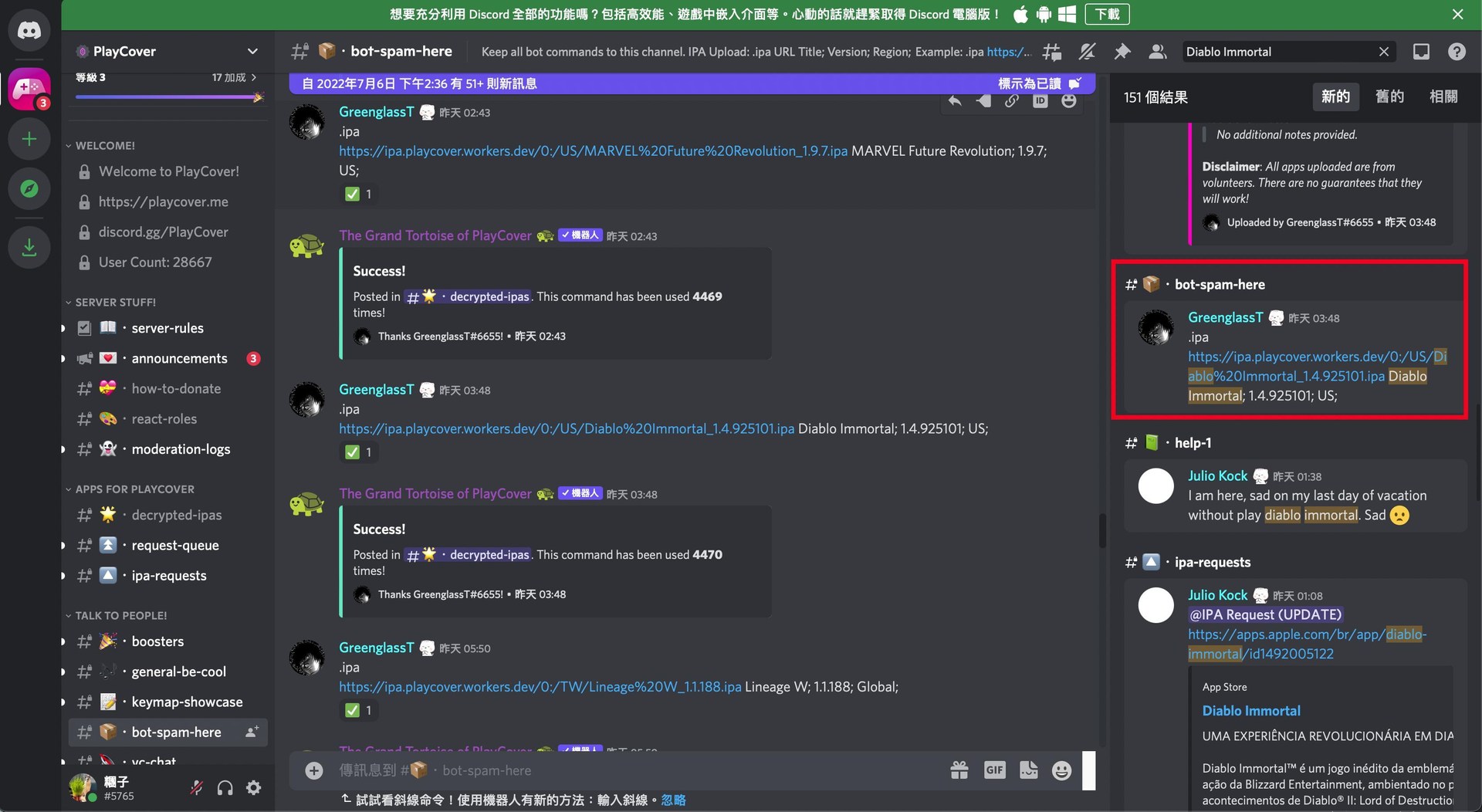Screen dimensions: 1482x812
Task: Open threads icon in channel header
Action: click(1051, 52)
